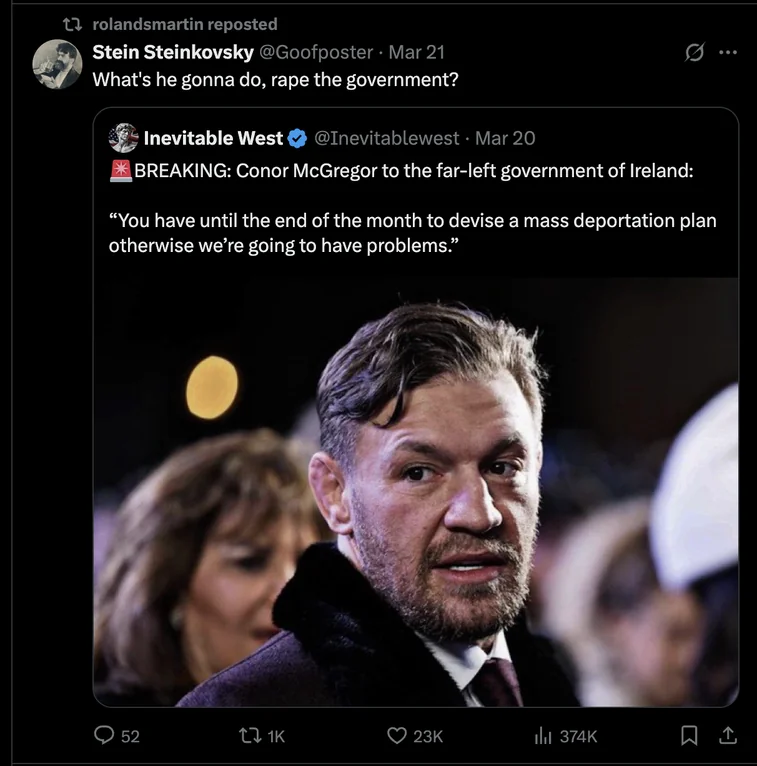Open the Mar 21 timestamp link
Viewport: 757px width, 766px height.
coord(417,52)
